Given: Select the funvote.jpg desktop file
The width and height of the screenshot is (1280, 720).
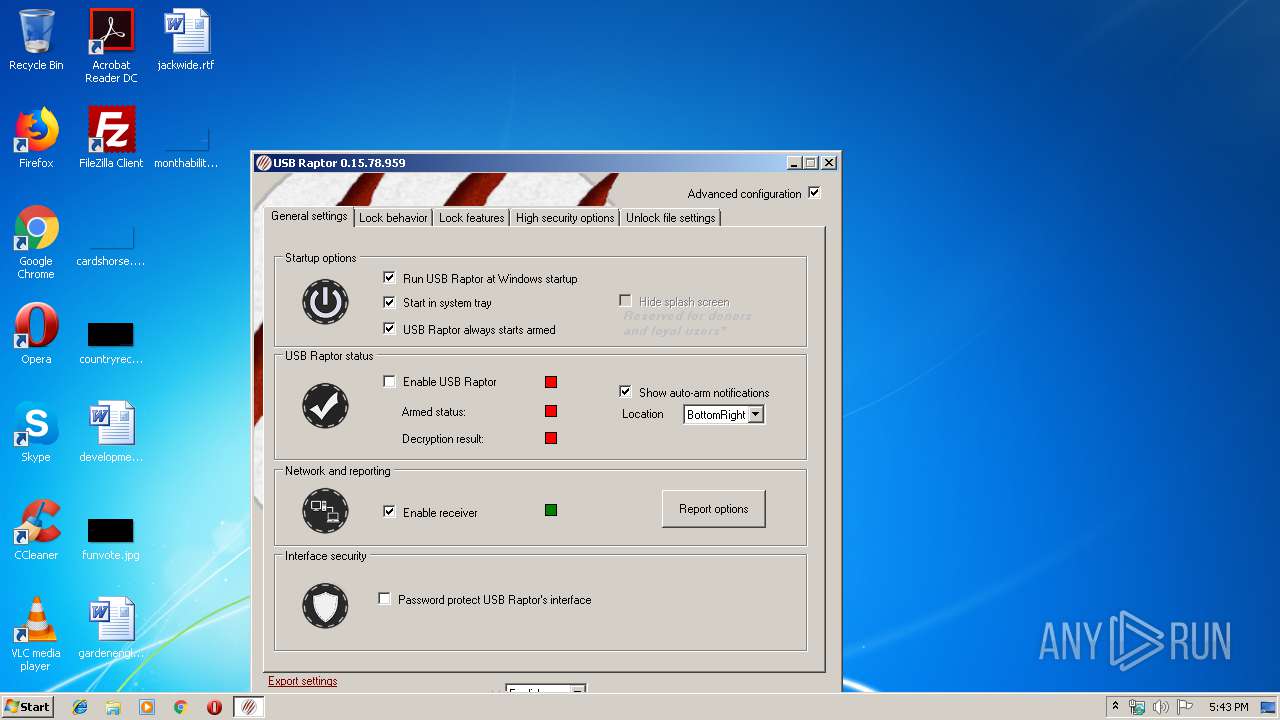Looking at the screenshot, I should [111, 538].
